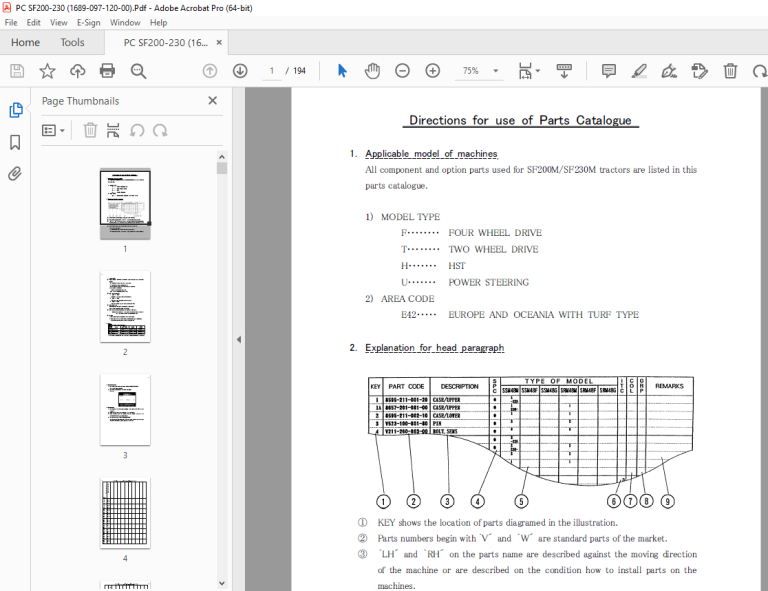Add document to starred with star icon
768x591 pixels.
click(x=48, y=71)
